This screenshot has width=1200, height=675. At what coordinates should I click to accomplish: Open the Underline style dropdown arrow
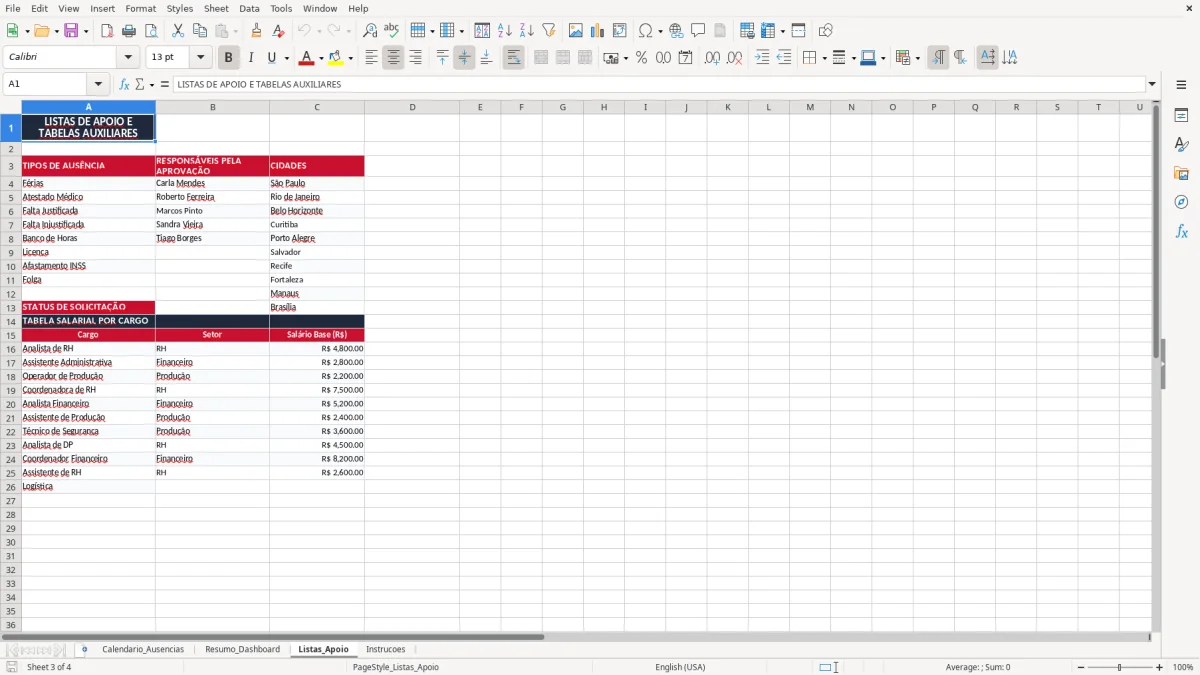tap(286, 58)
